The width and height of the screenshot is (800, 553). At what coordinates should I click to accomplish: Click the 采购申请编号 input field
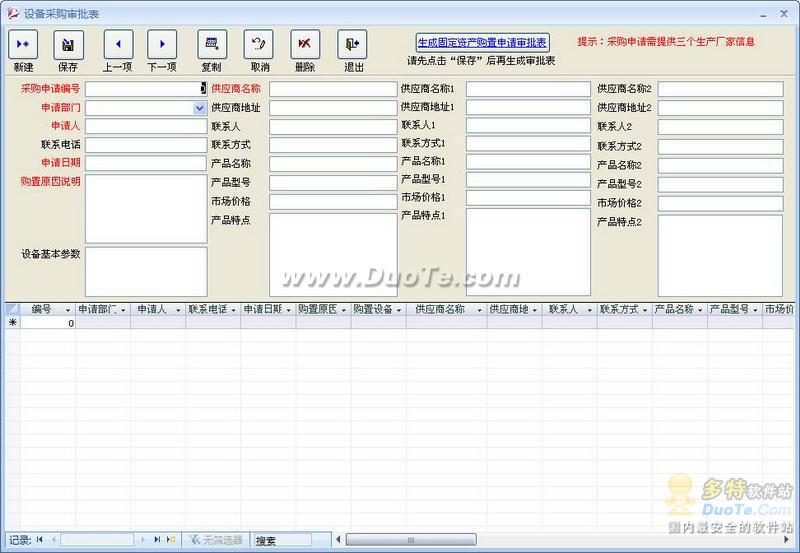(146, 89)
